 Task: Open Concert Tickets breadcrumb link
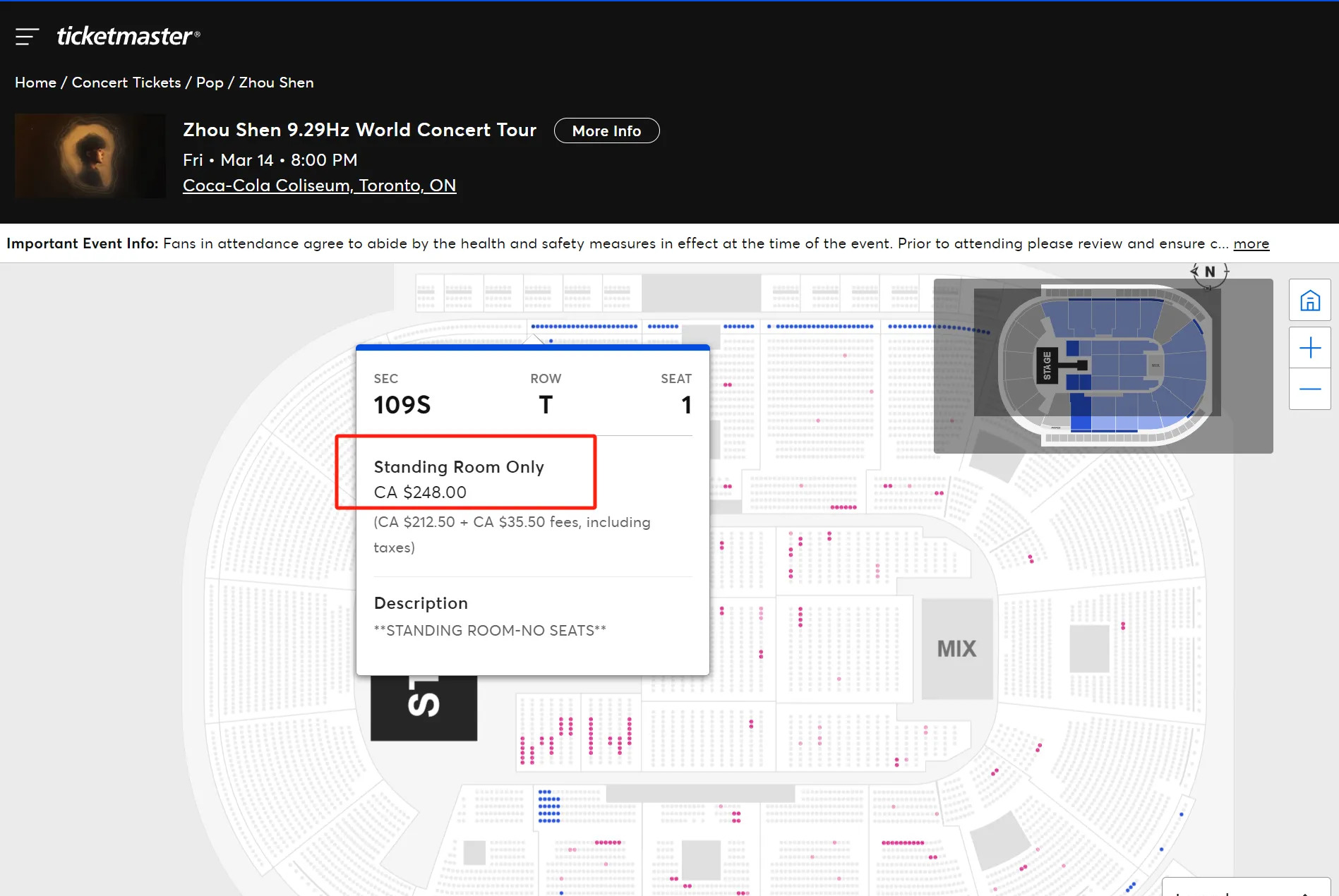tap(126, 83)
